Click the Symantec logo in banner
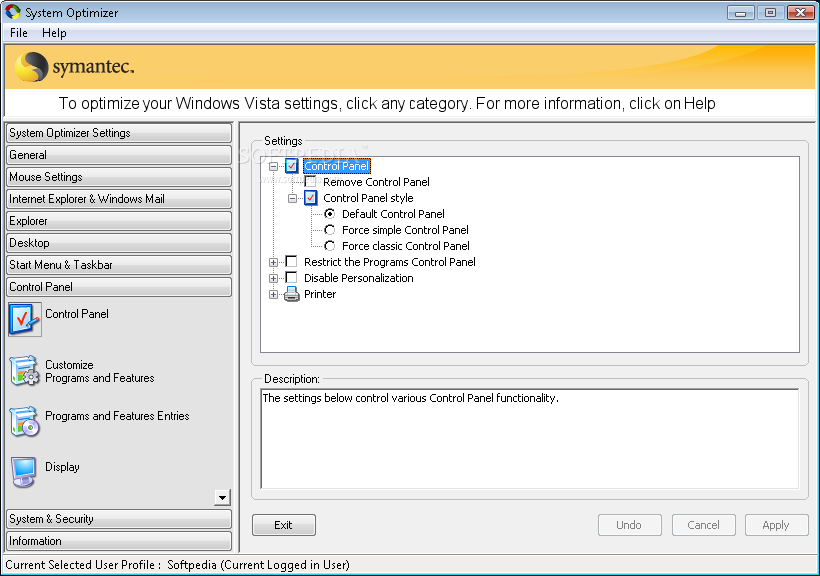The width and height of the screenshot is (820, 576). 75,67
